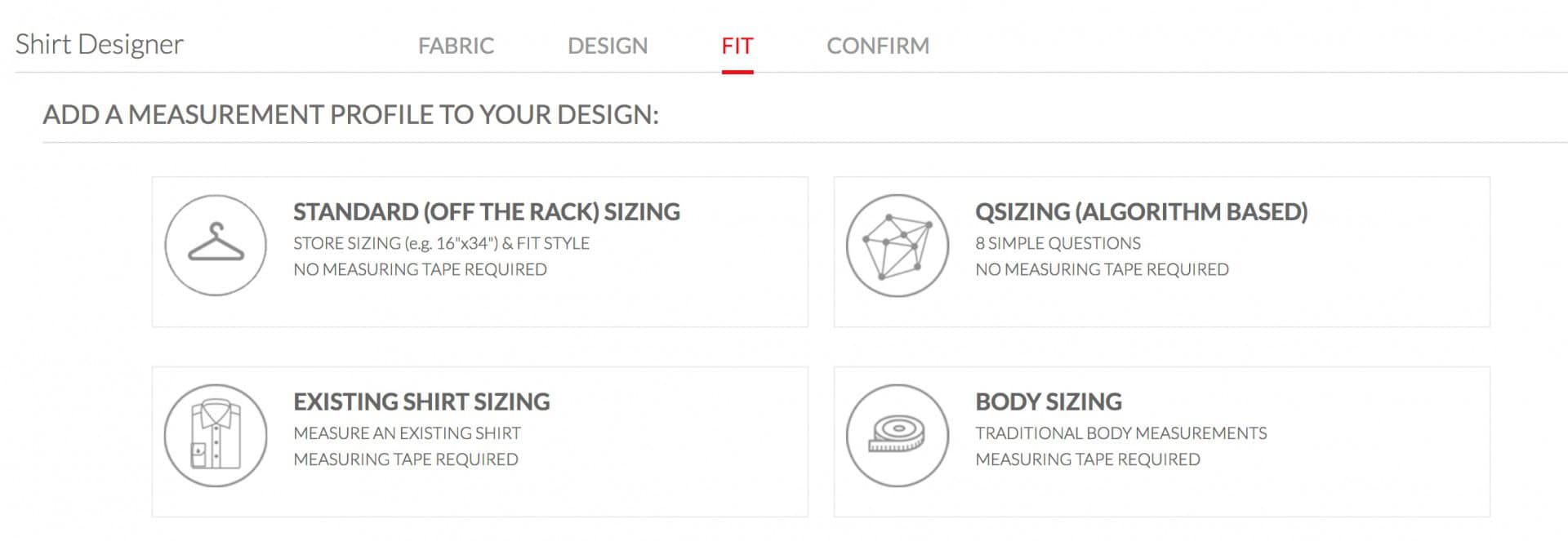Screen dimensions: 1568x541
Task: Go to the CONFIRM tab
Action: [x=878, y=46]
